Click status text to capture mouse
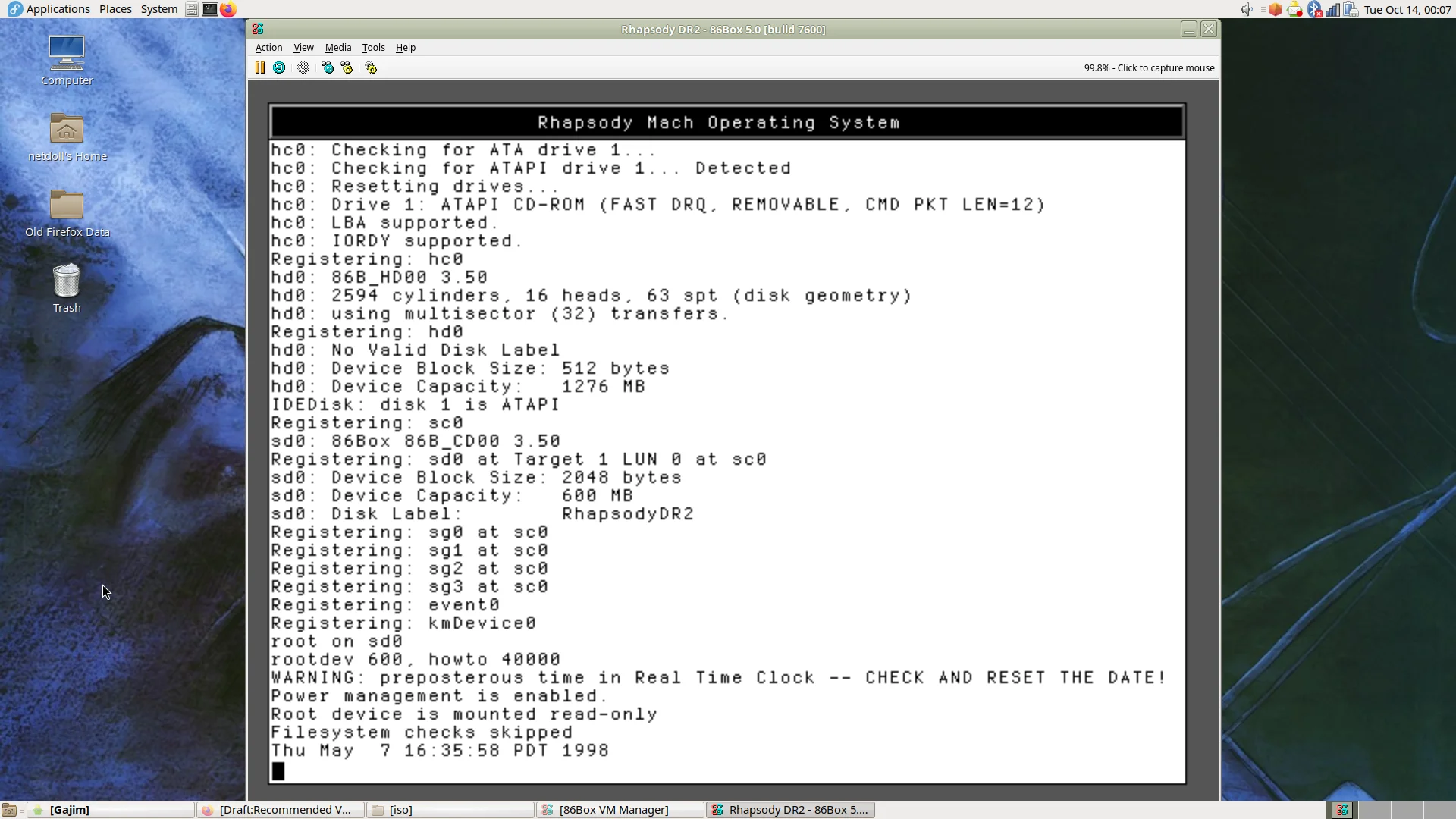1456x819 pixels. point(1149,67)
